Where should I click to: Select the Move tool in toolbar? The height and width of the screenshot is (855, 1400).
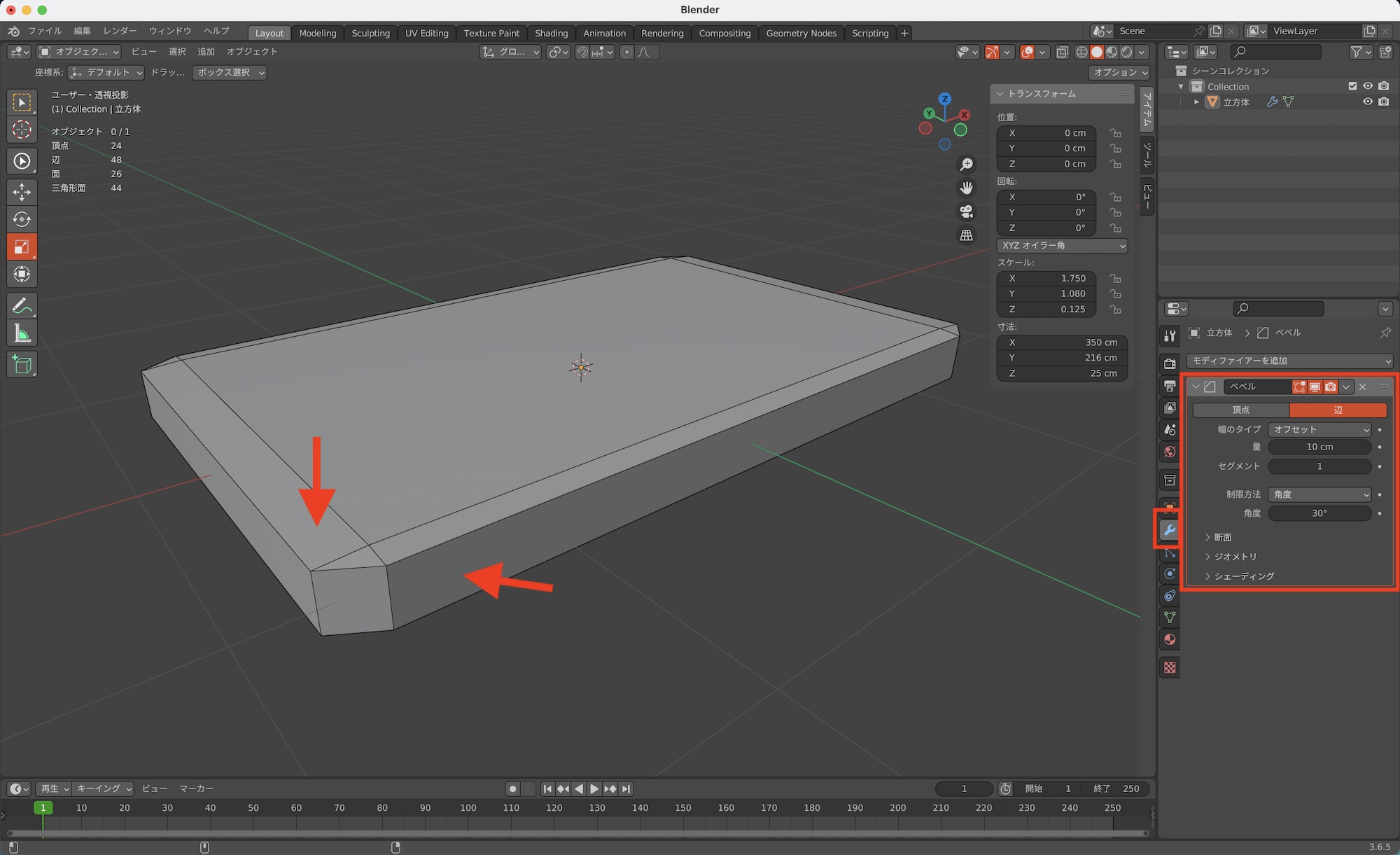(x=22, y=191)
